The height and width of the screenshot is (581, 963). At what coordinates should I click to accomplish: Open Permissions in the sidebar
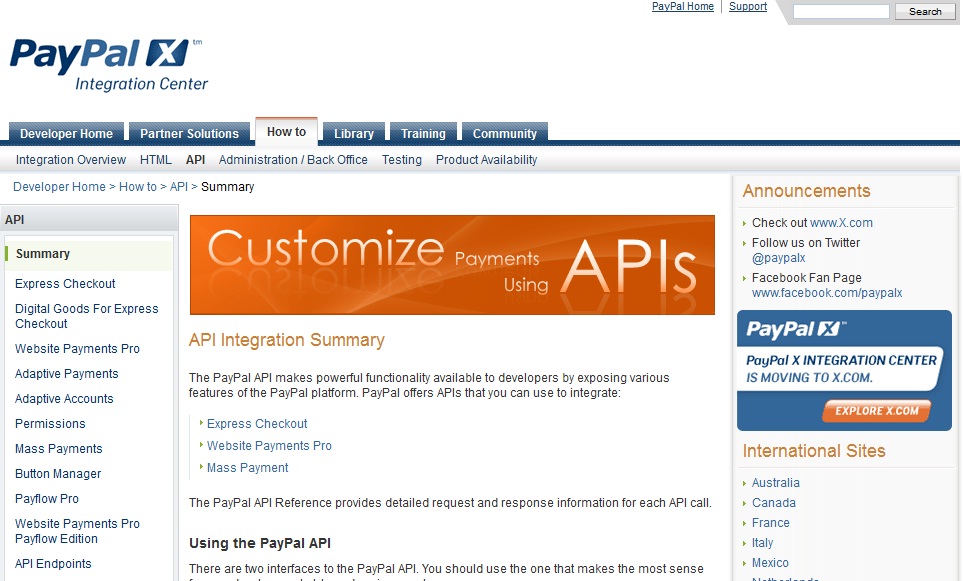coord(50,424)
